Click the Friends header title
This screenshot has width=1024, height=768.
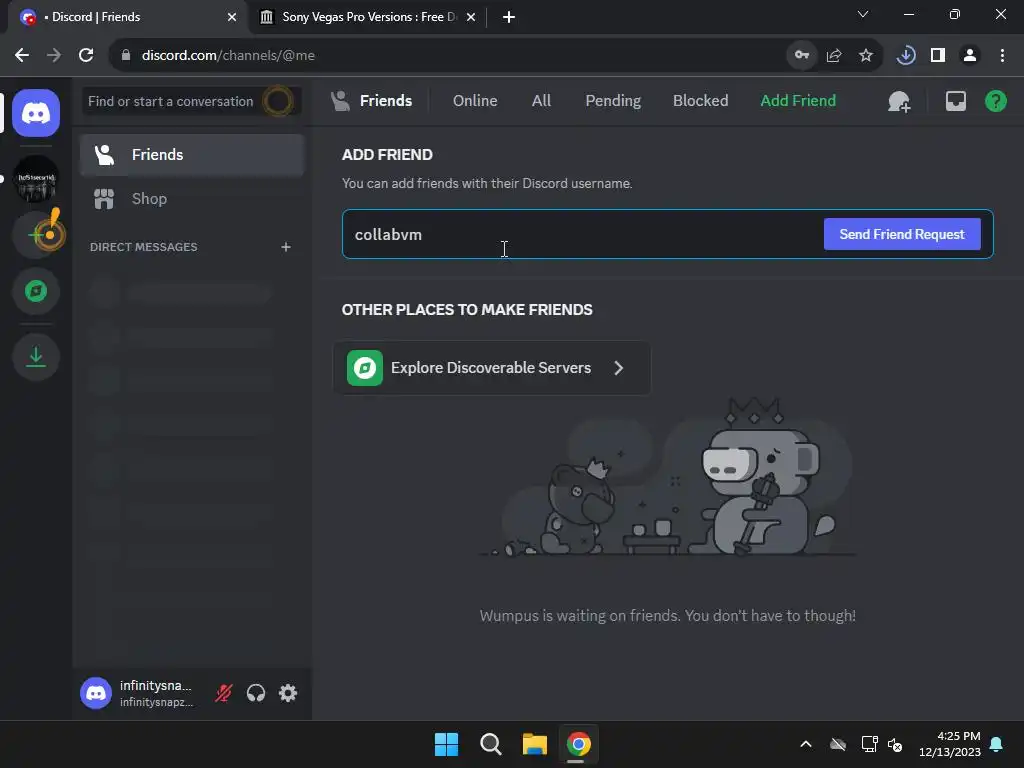click(x=386, y=101)
